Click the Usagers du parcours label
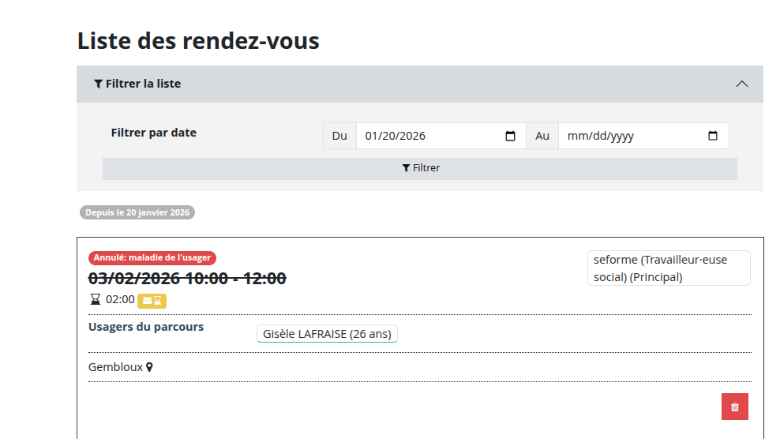The width and height of the screenshot is (780, 439). click(146, 327)
